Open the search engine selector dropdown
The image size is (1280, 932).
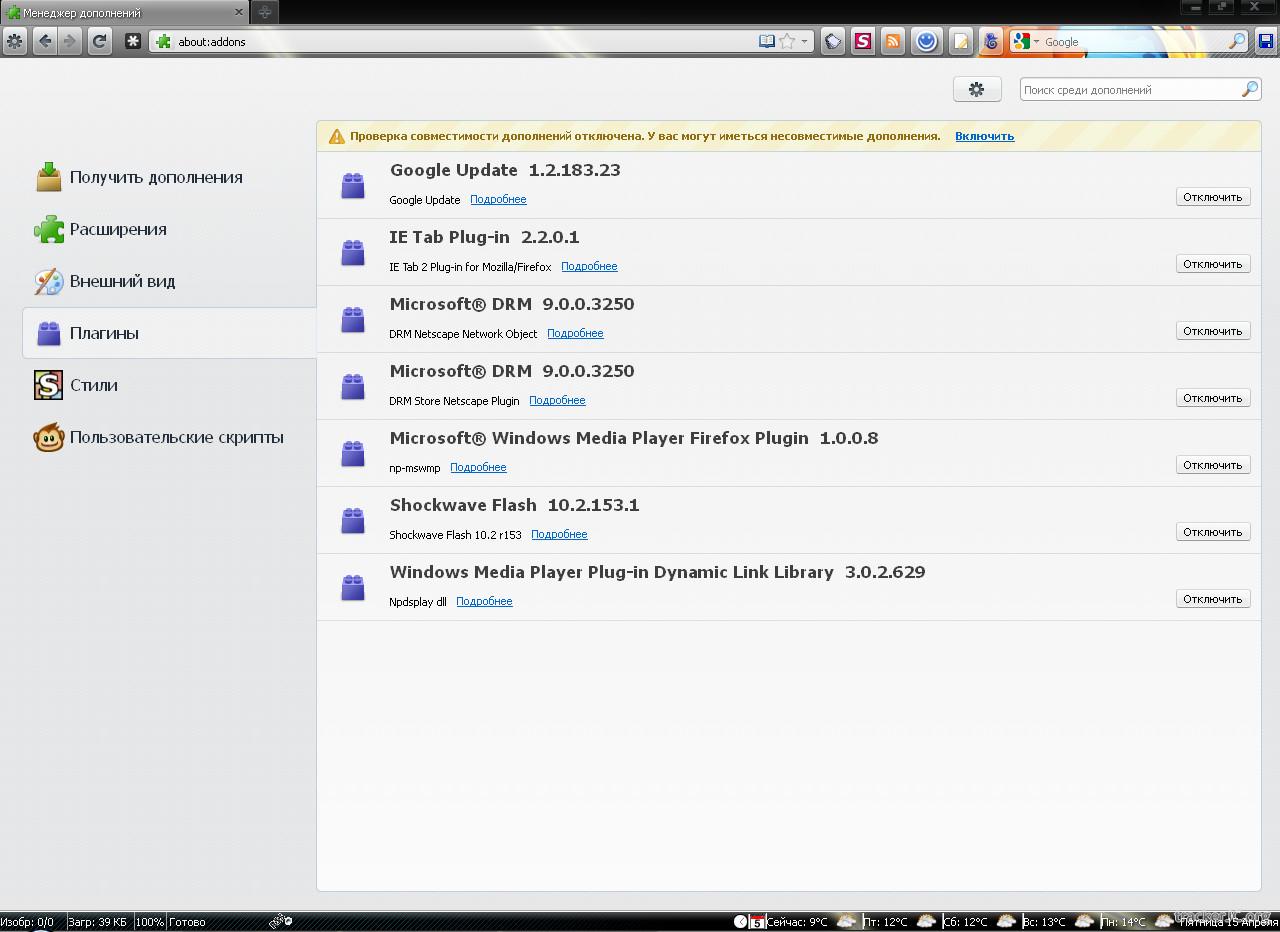(x=1025, y=41)
